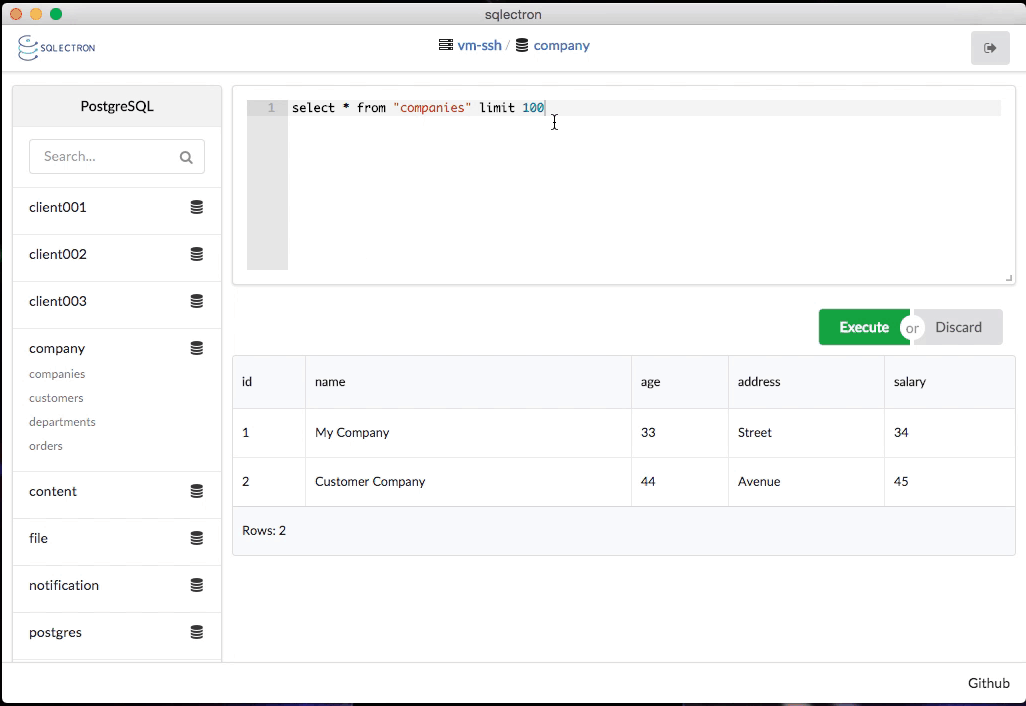Click the Sqlectron logo
Screen dimensions: 1026x706
pos(57,47)
